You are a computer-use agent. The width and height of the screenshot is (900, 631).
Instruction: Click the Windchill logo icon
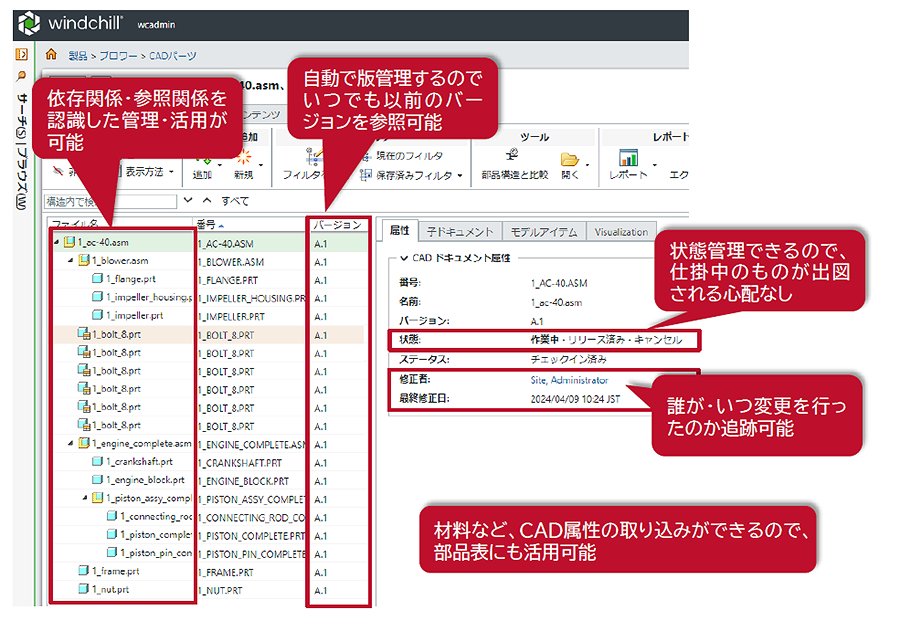click(x=29, y=24)
